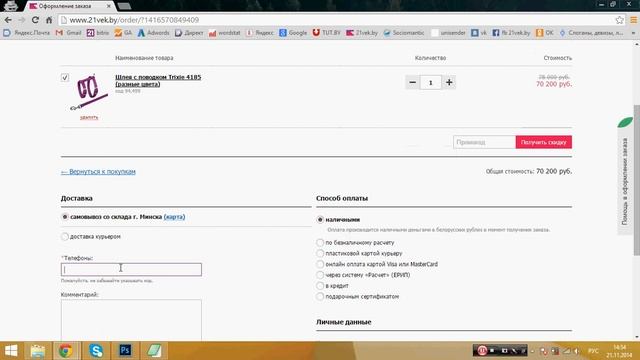Click the Промокод input field
The width and height of the screenshot is (640, 360).
click(x=484, y=142)
